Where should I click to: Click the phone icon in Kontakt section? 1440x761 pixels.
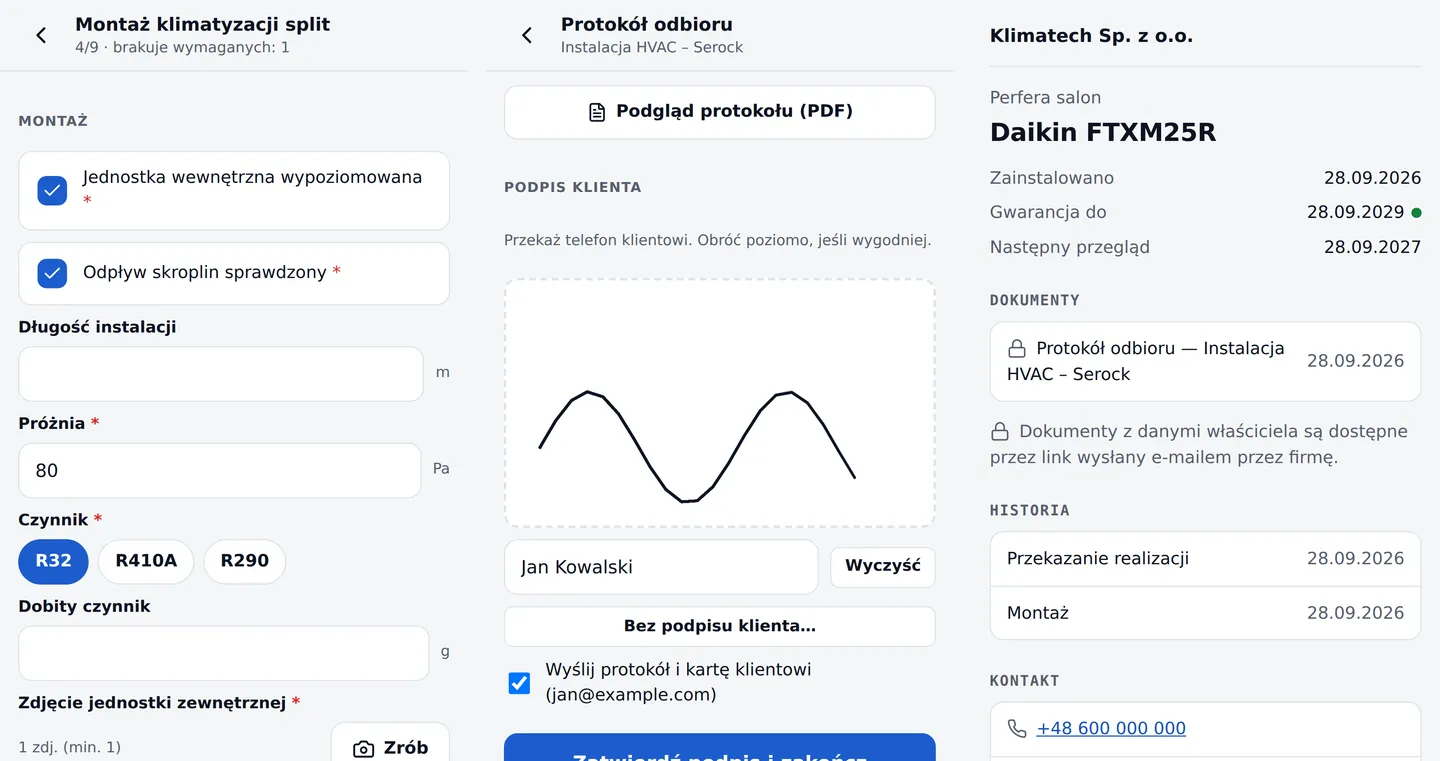tap(1017, 729)
